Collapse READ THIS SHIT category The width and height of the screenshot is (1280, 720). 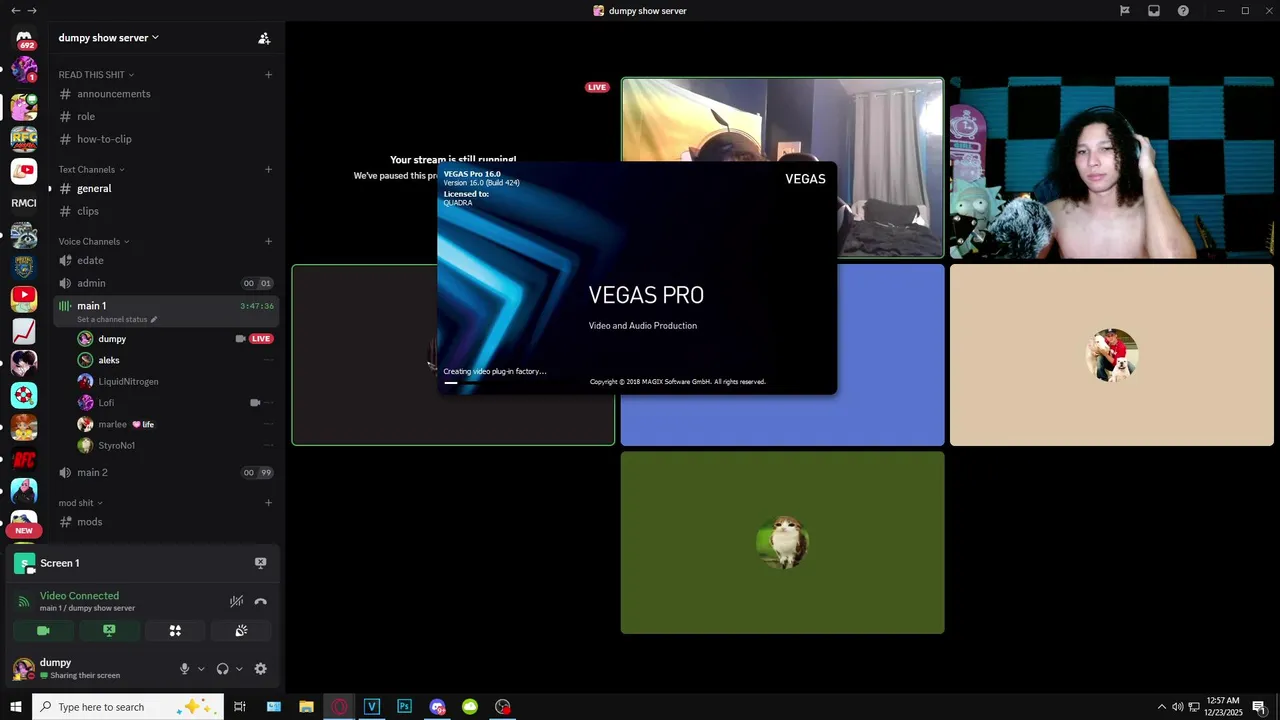click(96, 74)
